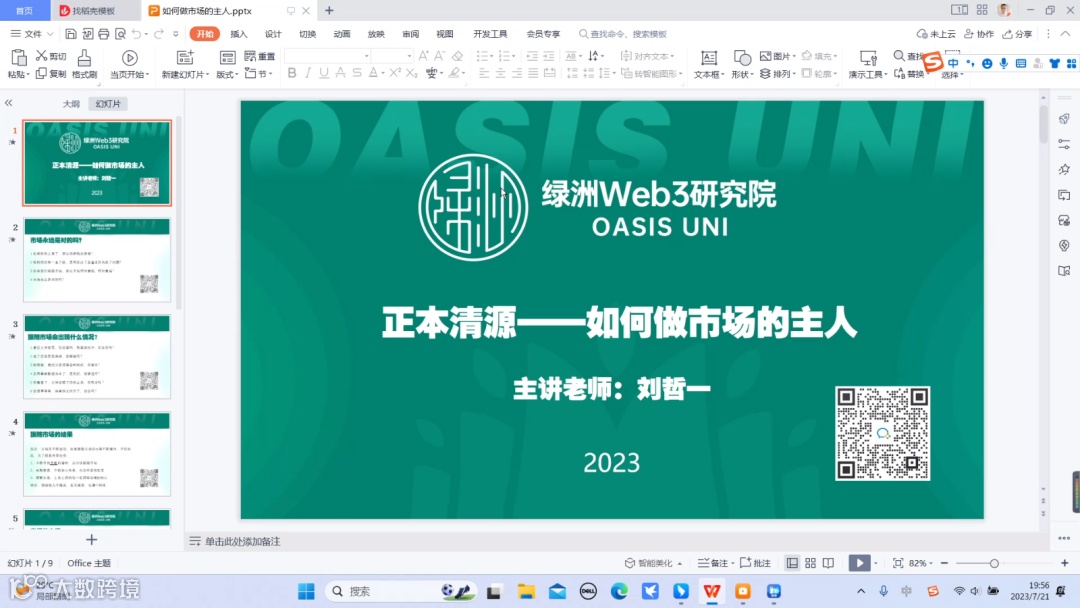This screenshot has height=608, width=1080.
Task: Click the 未上云 cloud status button
Action: [936, 34]
